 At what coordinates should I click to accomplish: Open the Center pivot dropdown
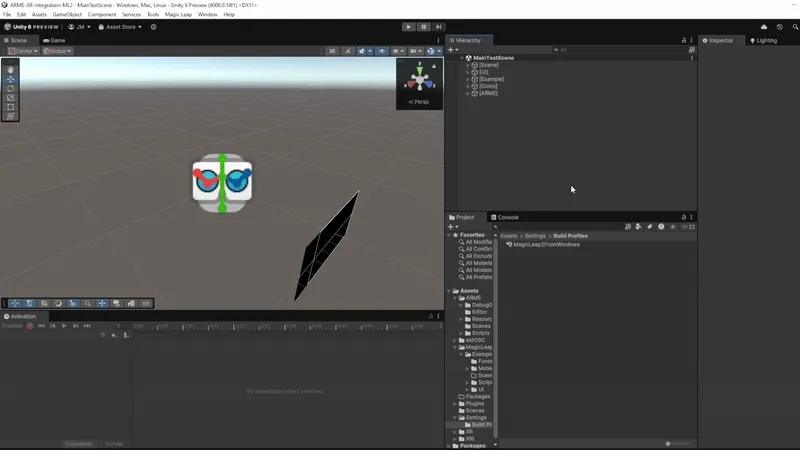[23, 51]
